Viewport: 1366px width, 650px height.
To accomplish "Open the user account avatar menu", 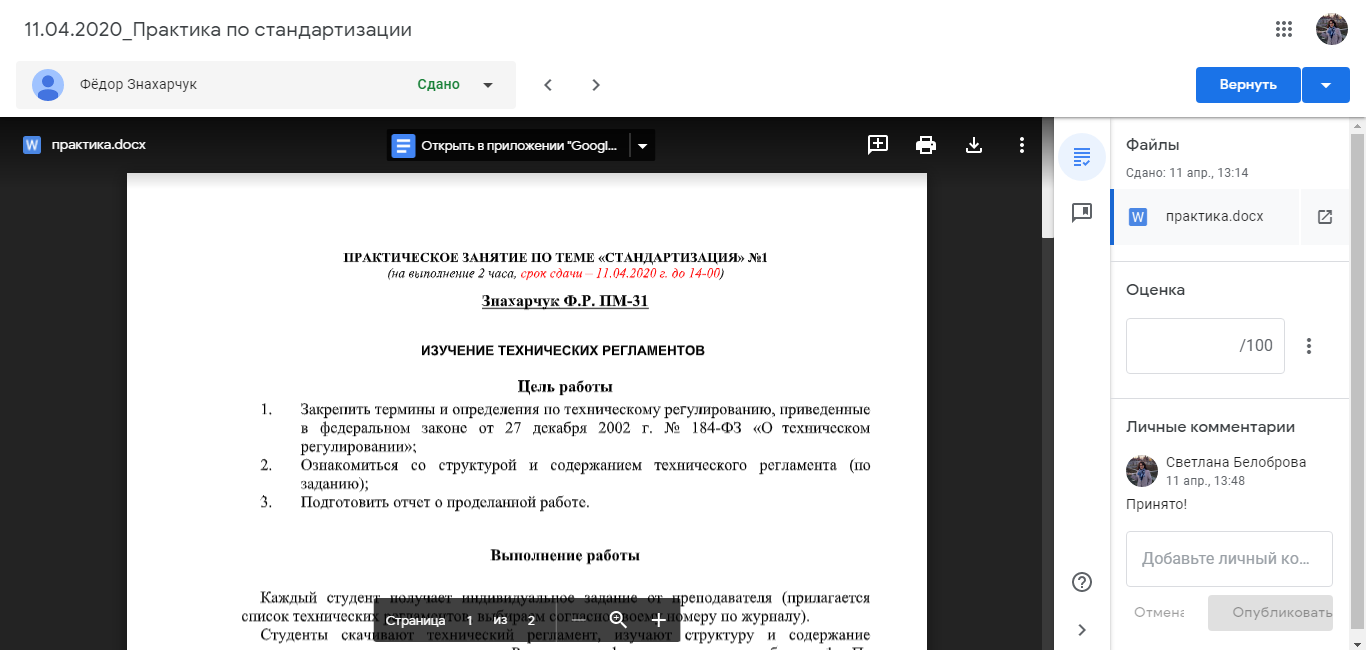I will coord(1331,29).
